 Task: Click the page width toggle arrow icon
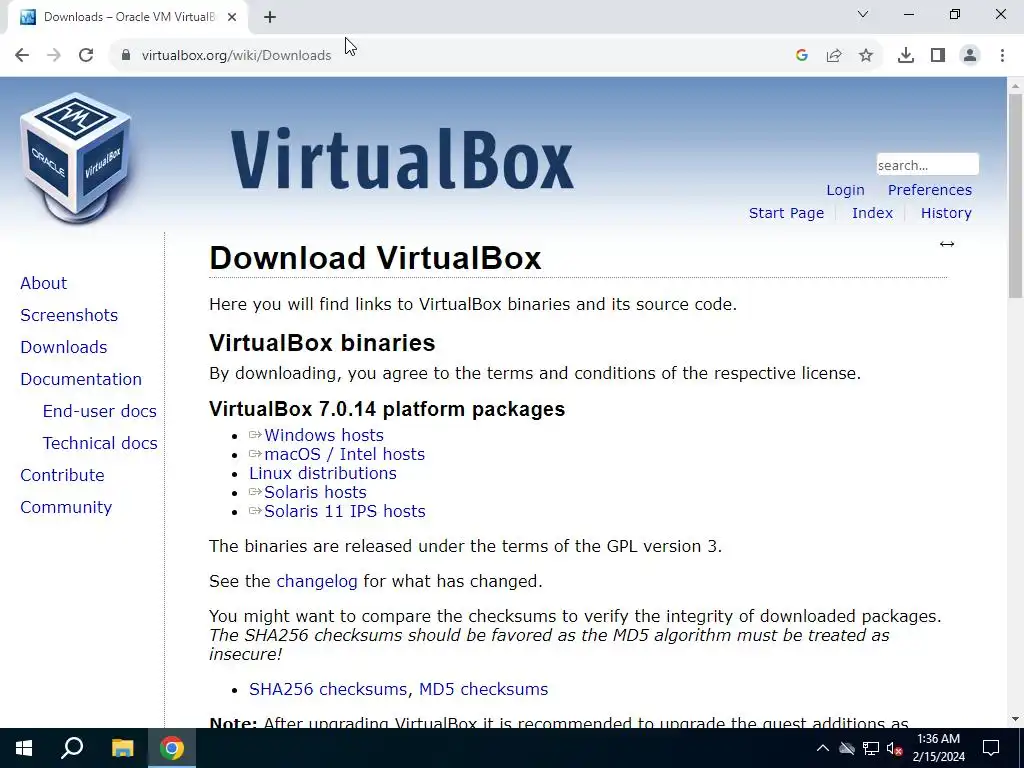(x=947, y=244)
